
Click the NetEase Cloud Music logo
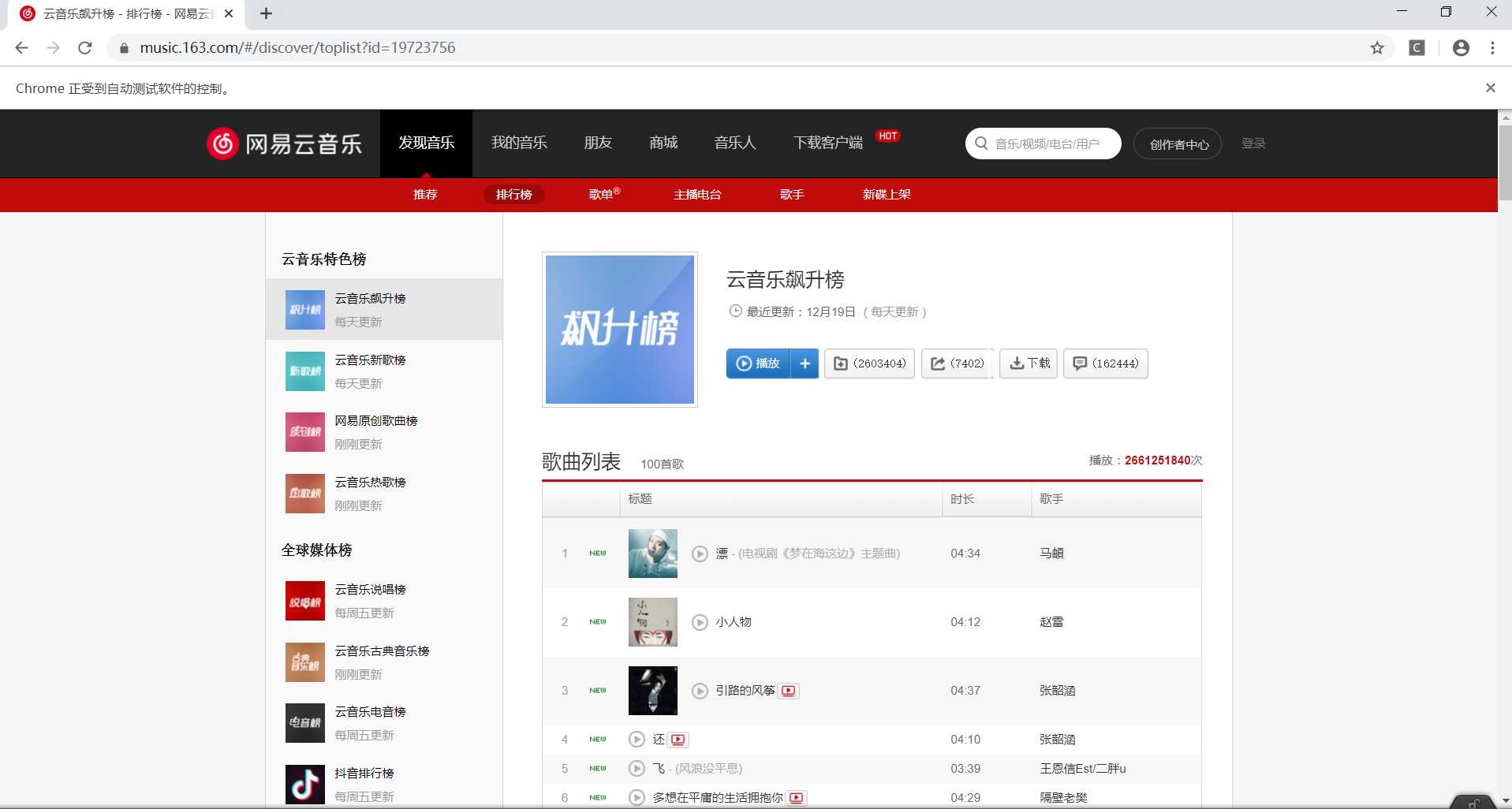click(x=285, y=144)
